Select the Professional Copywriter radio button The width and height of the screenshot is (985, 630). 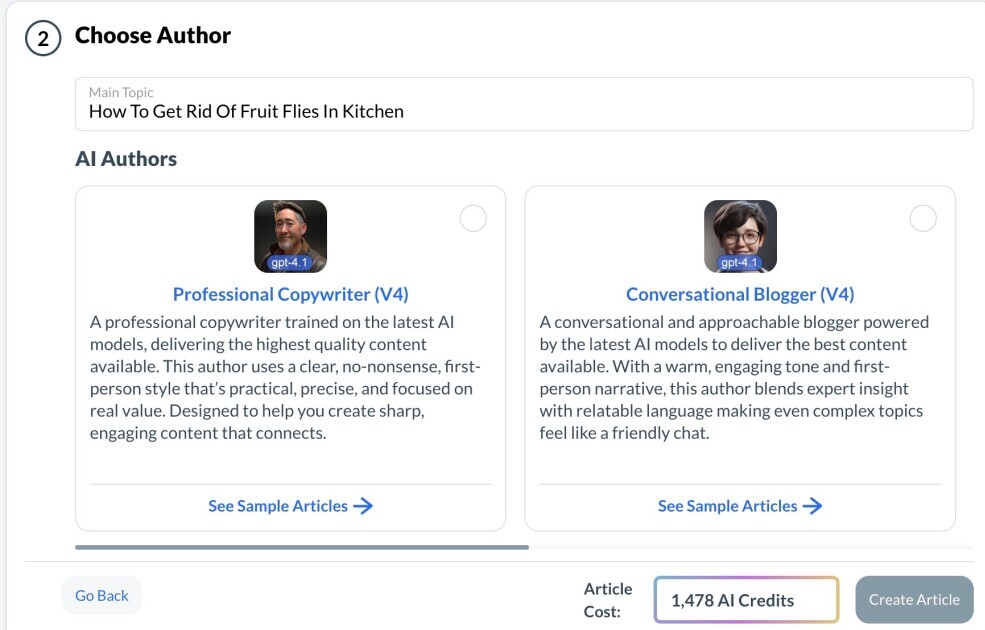[473, 217]
